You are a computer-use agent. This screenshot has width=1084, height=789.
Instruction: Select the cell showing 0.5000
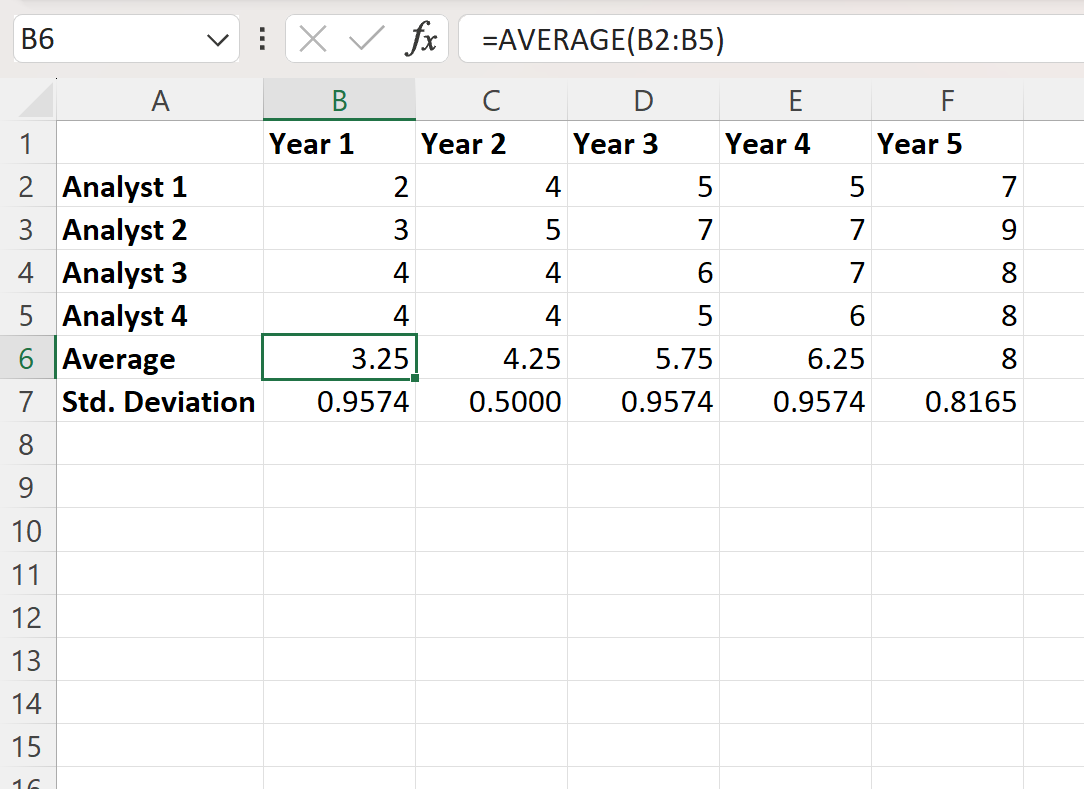coord(492,402)
